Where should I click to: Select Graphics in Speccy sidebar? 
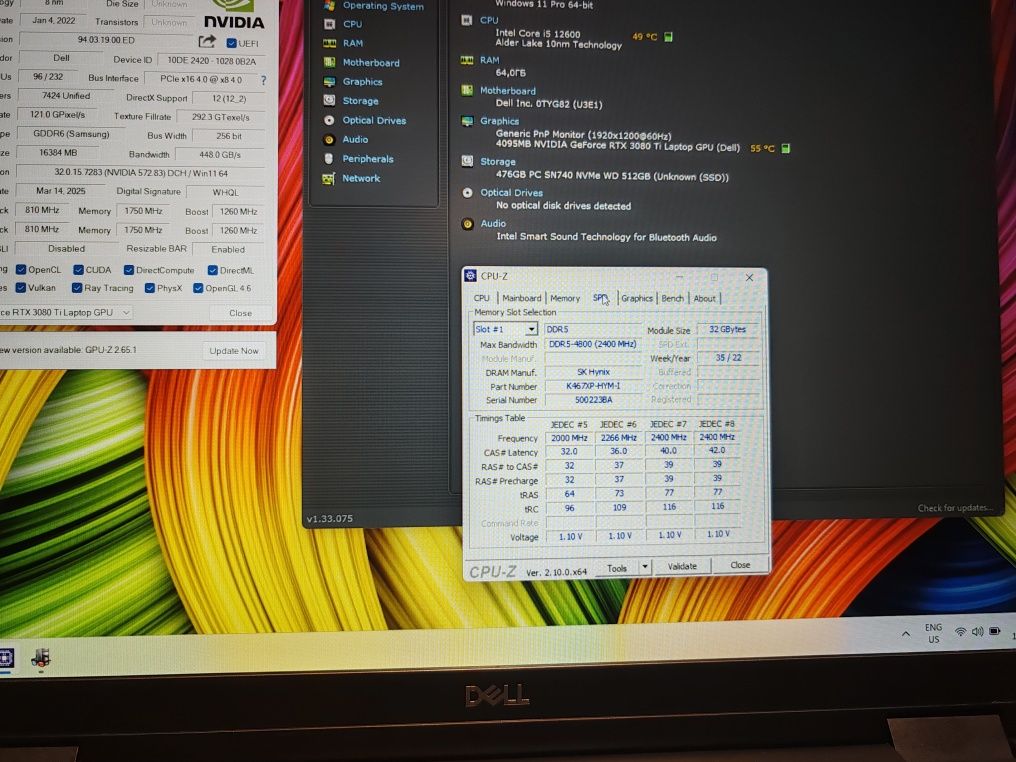point(362,82)
